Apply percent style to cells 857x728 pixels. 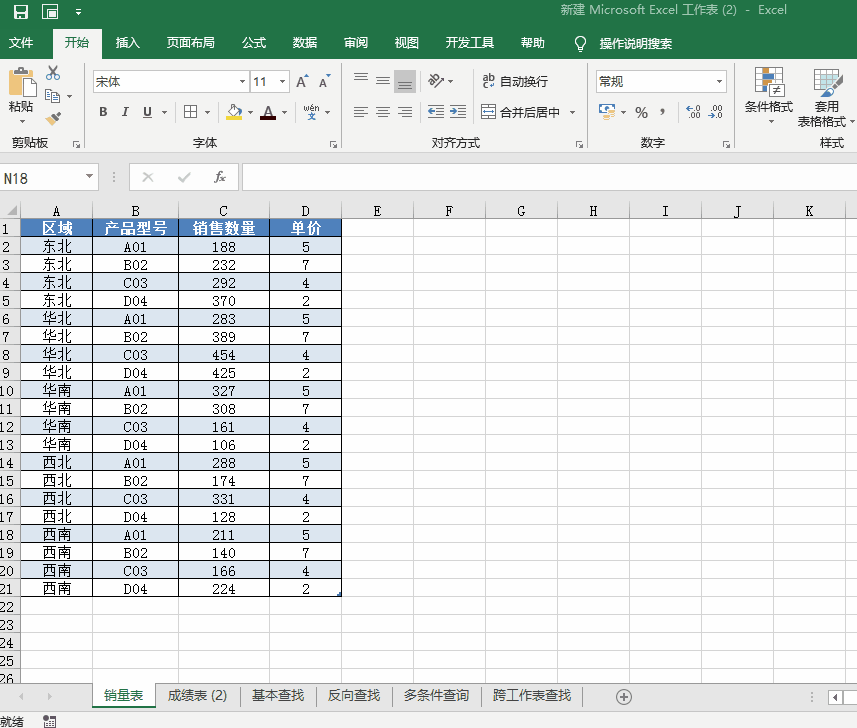(641, 112)
